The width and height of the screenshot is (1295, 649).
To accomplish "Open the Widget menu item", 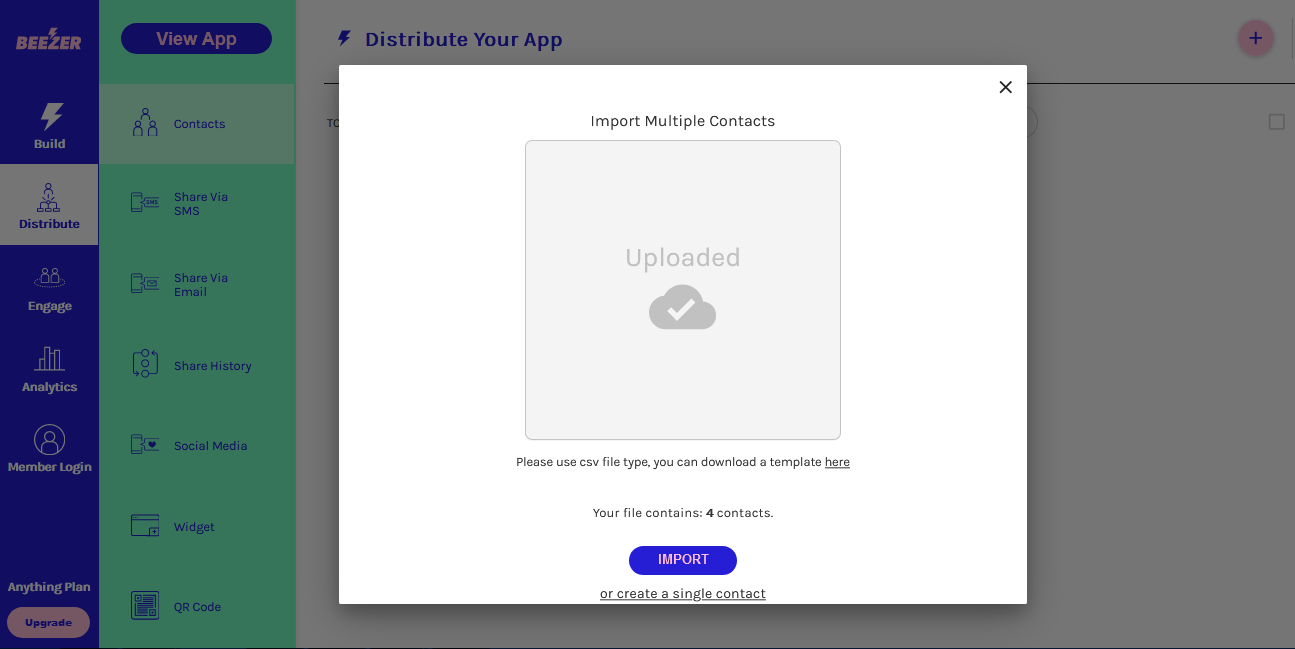I will [x=194, y=527].
